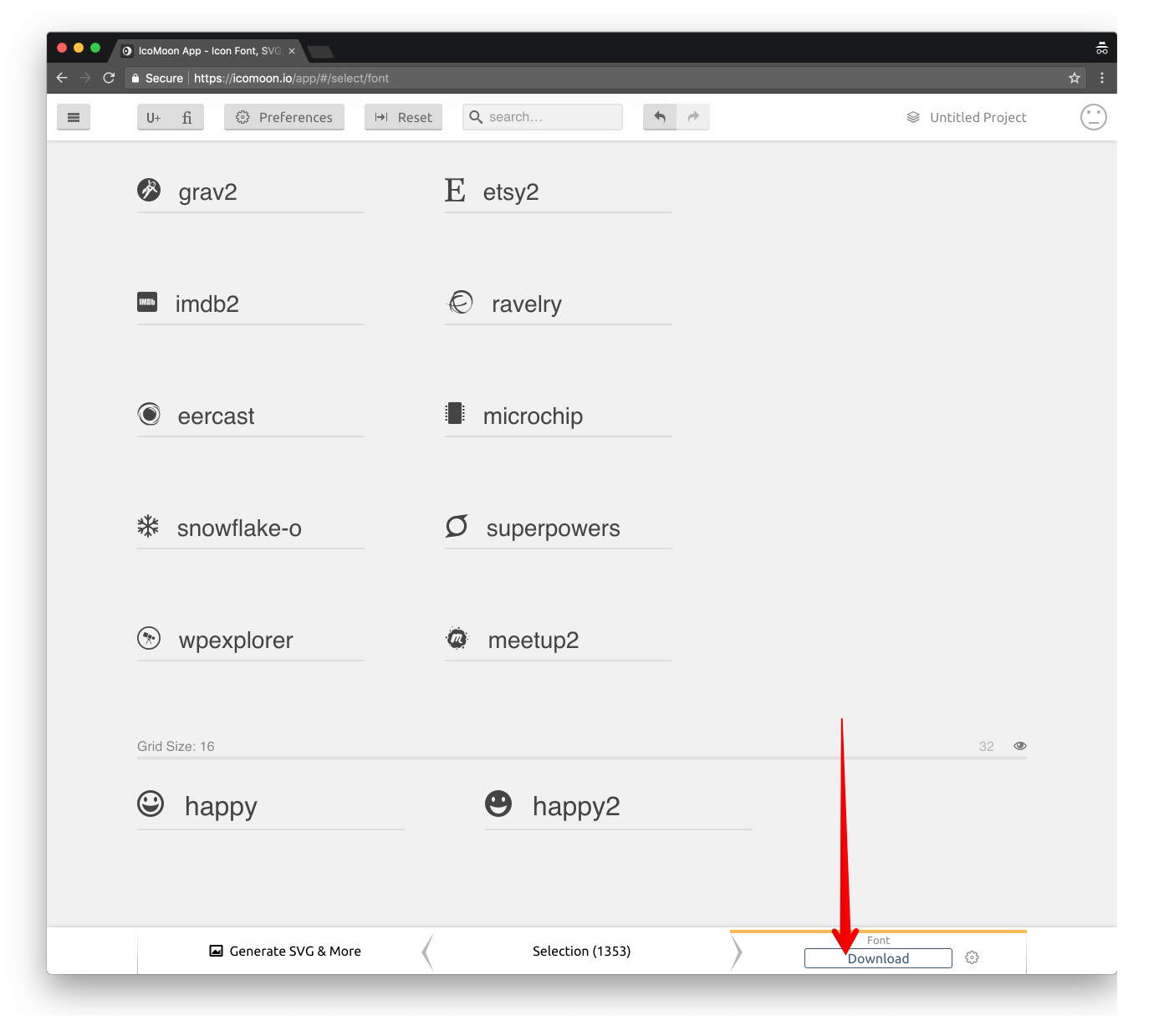Select the snowflake-o icon glyph
This screenshot has height=1036, width=1164.
point(148,526)
